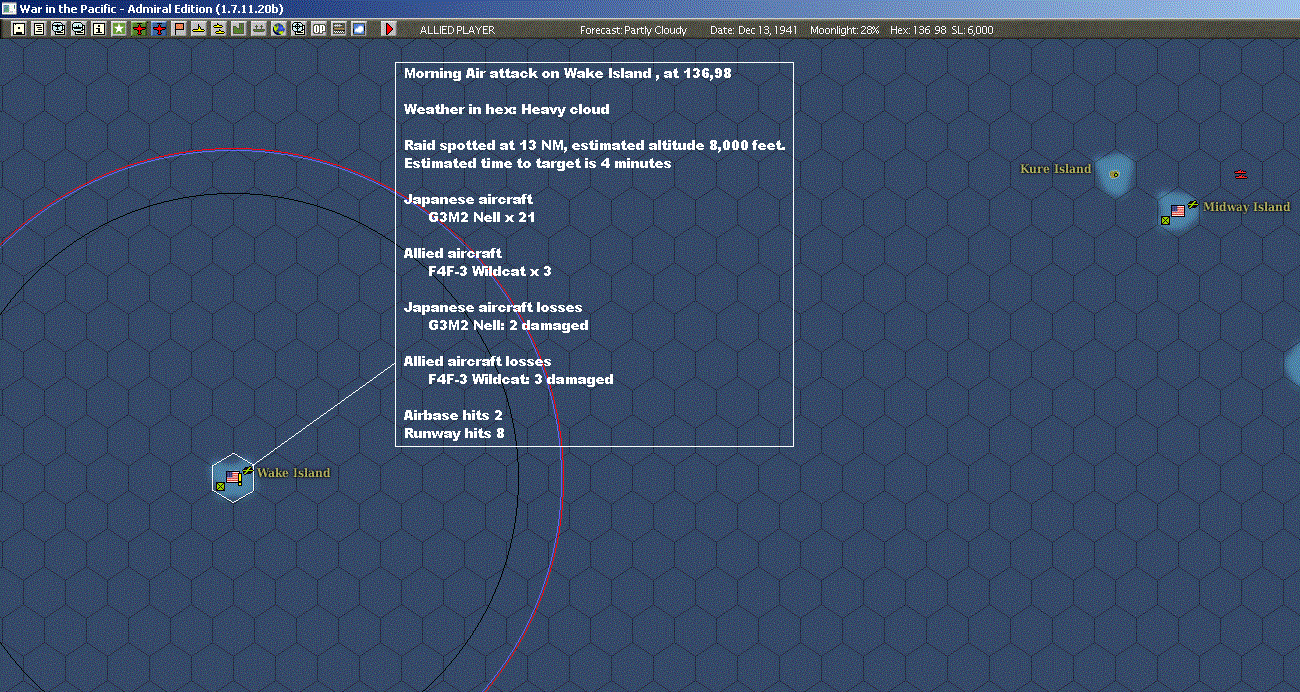
Task: Click the cloud weather toolbar icon
Action: [358, 29]
